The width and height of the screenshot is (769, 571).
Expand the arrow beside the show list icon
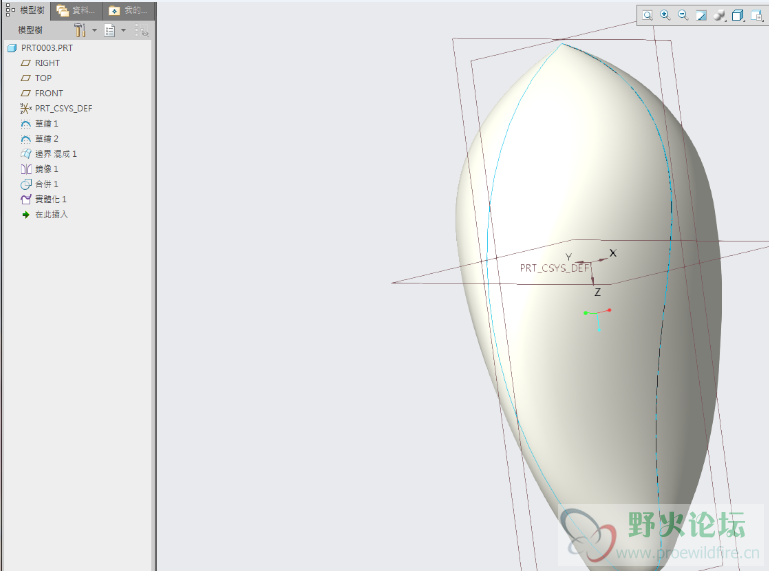[x=124, y=30]
